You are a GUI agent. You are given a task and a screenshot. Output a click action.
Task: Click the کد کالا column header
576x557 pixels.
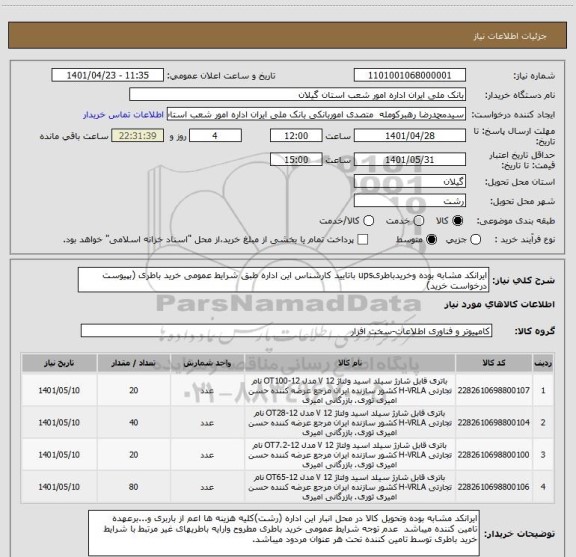pyautogui.click(x=494, y=363)
